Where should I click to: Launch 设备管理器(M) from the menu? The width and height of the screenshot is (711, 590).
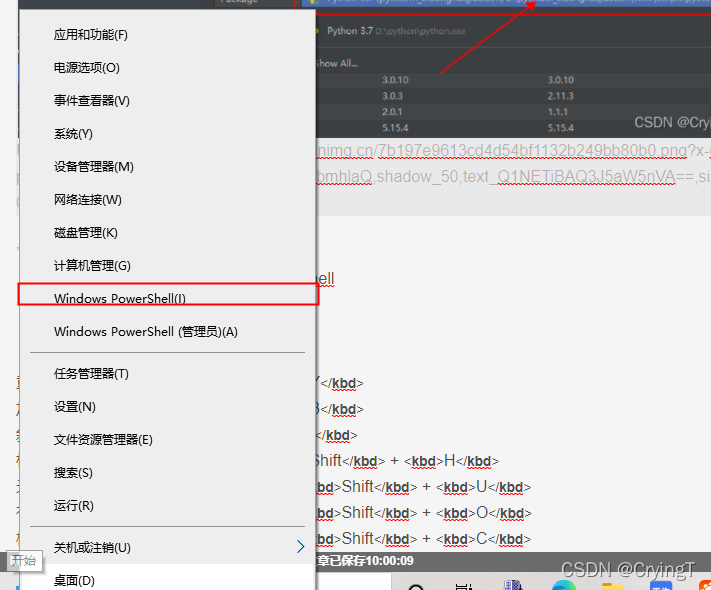[x=168, y=167]
